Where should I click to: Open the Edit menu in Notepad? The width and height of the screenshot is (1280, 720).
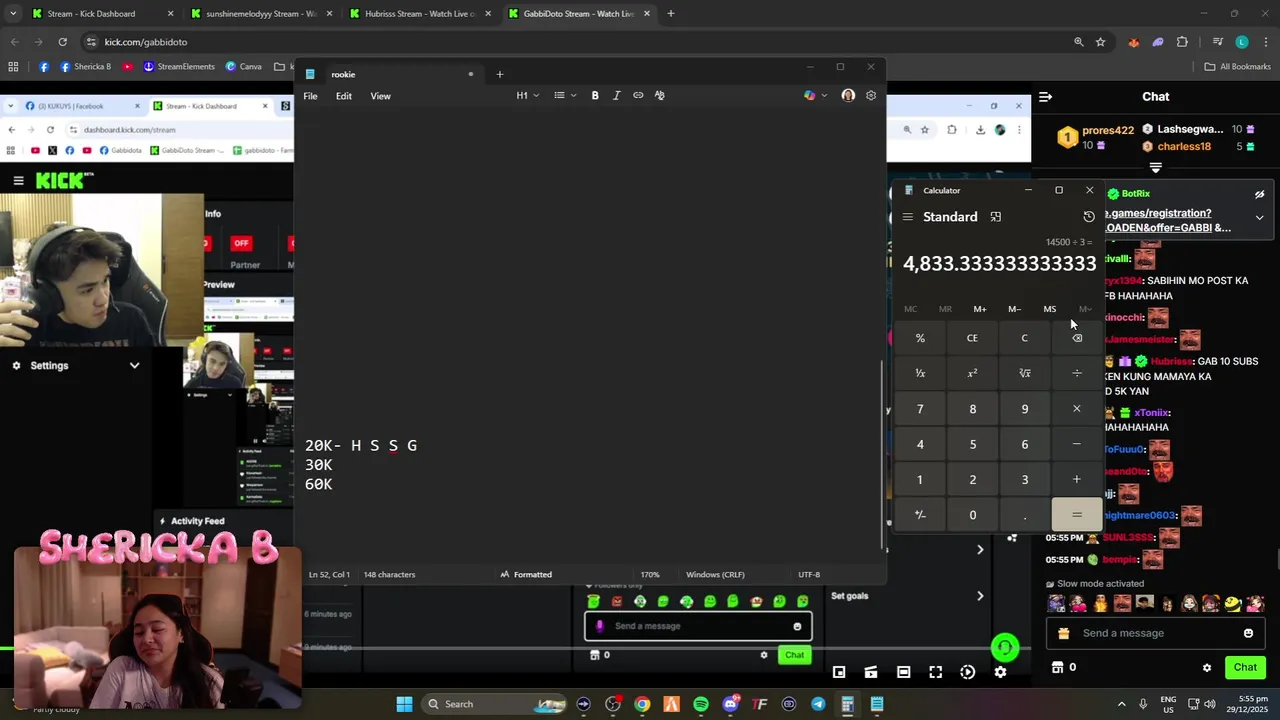tap(344, 96)
